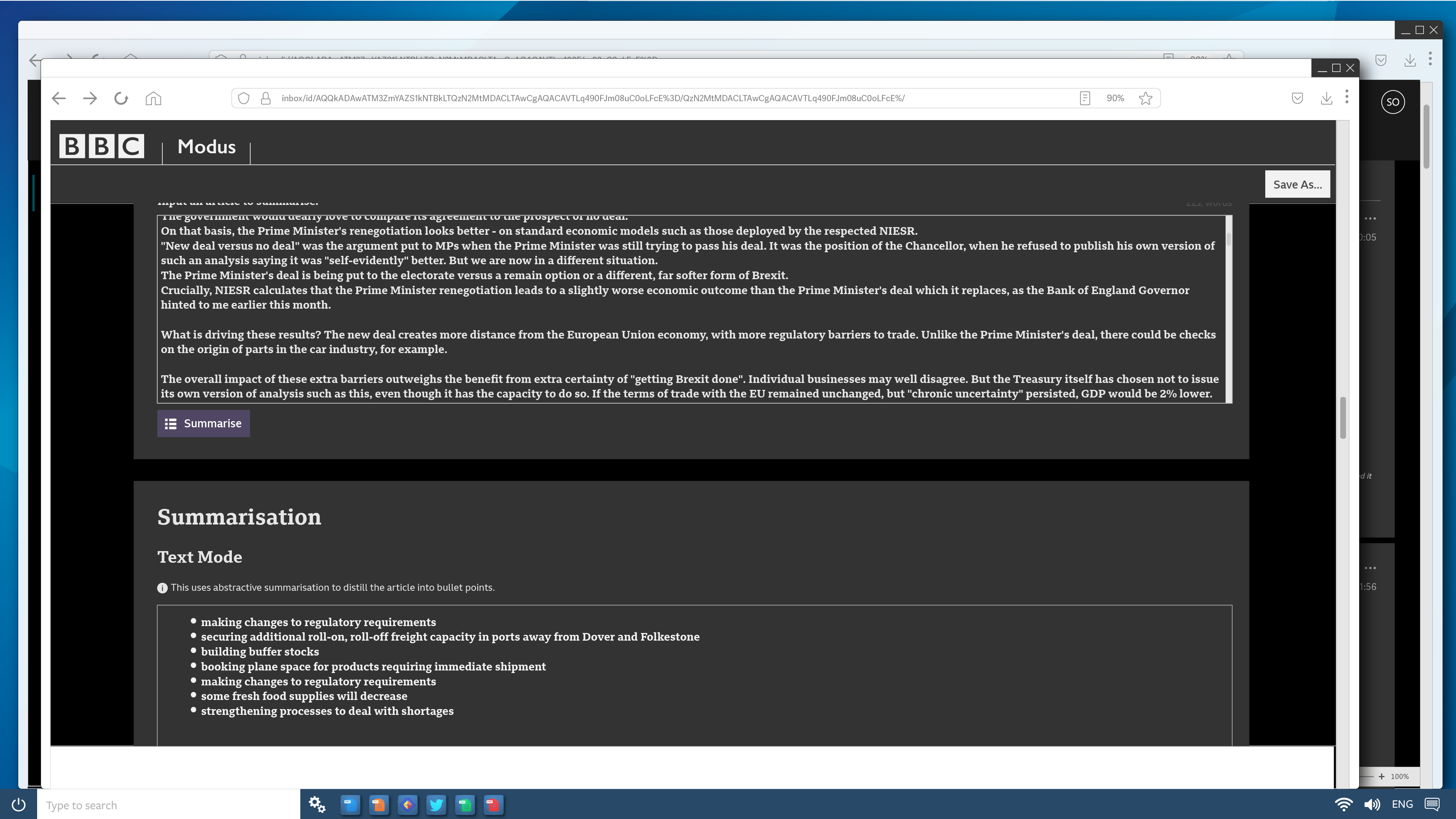Reload the page with refresh icon
The width and height of the screenshot is (1456, 819).
[x=121, y=98]
